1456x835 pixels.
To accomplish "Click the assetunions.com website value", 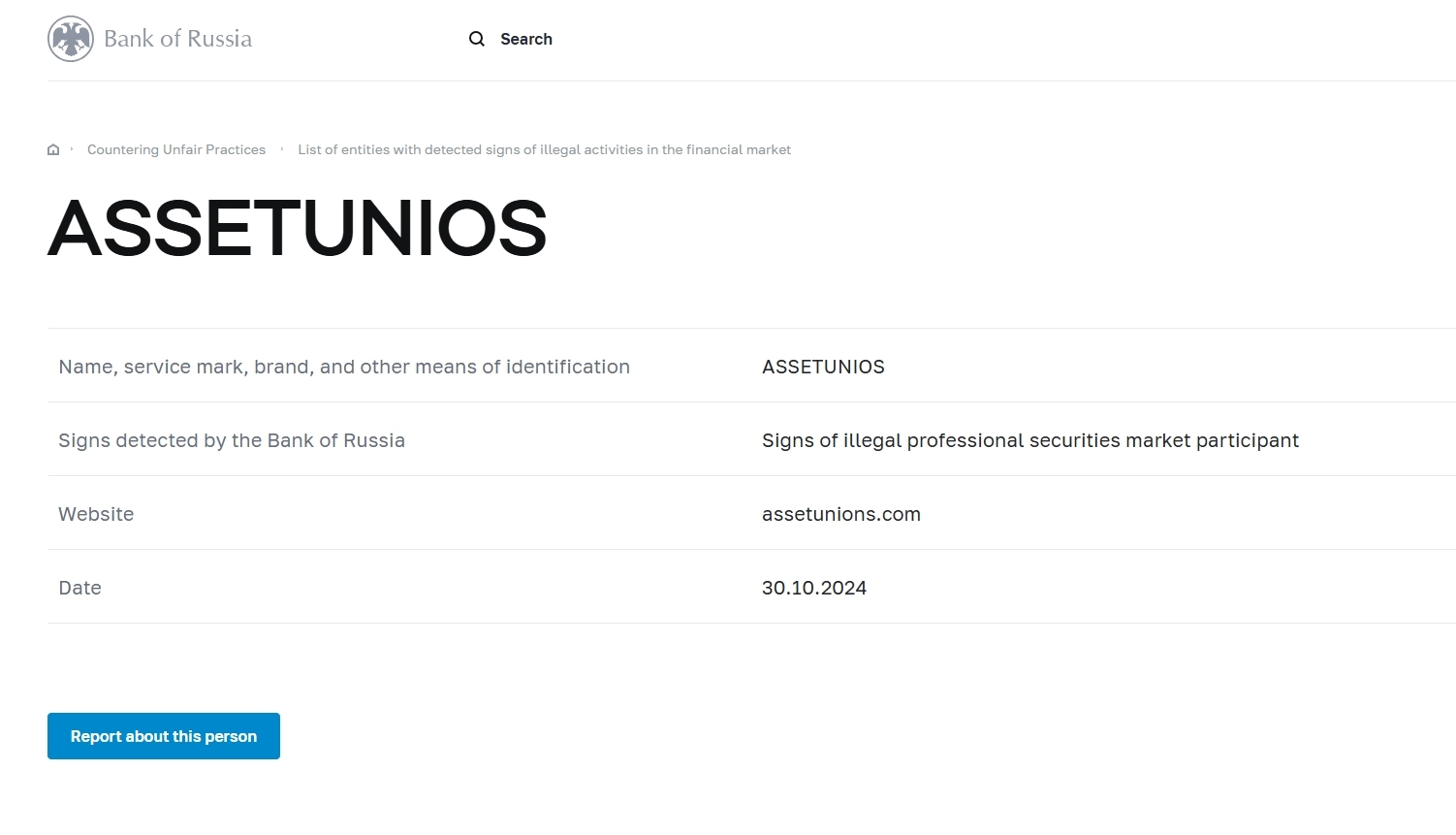I will click(x=840, y=514).
